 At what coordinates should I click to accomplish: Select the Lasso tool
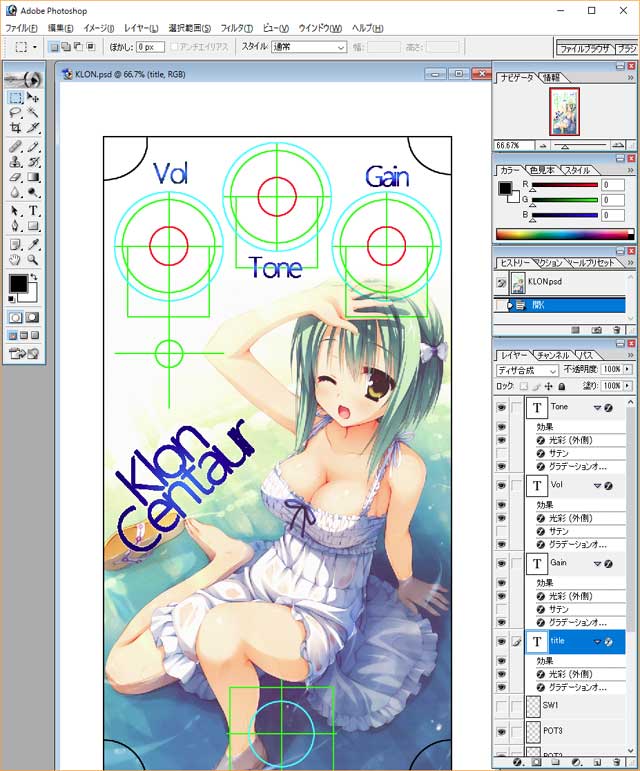[x=16, y=113]
